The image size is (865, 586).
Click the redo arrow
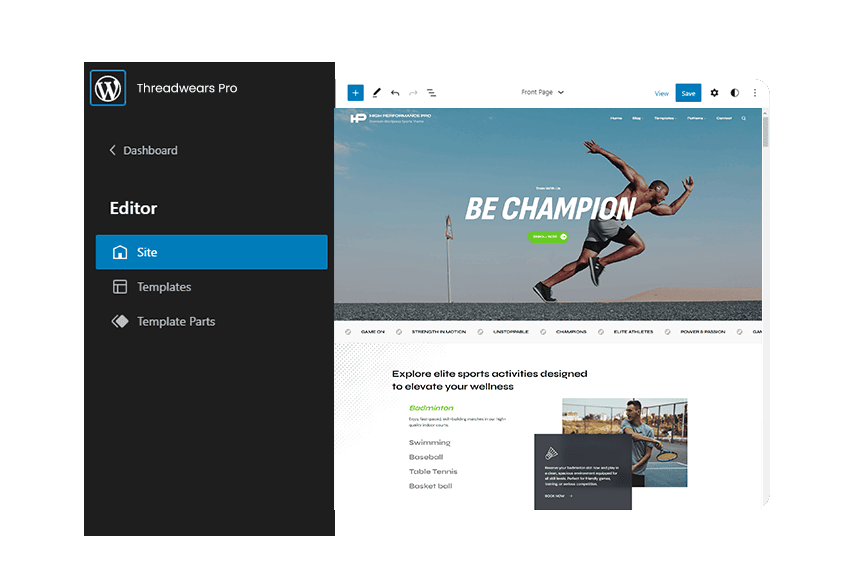[x=413, y=93]
